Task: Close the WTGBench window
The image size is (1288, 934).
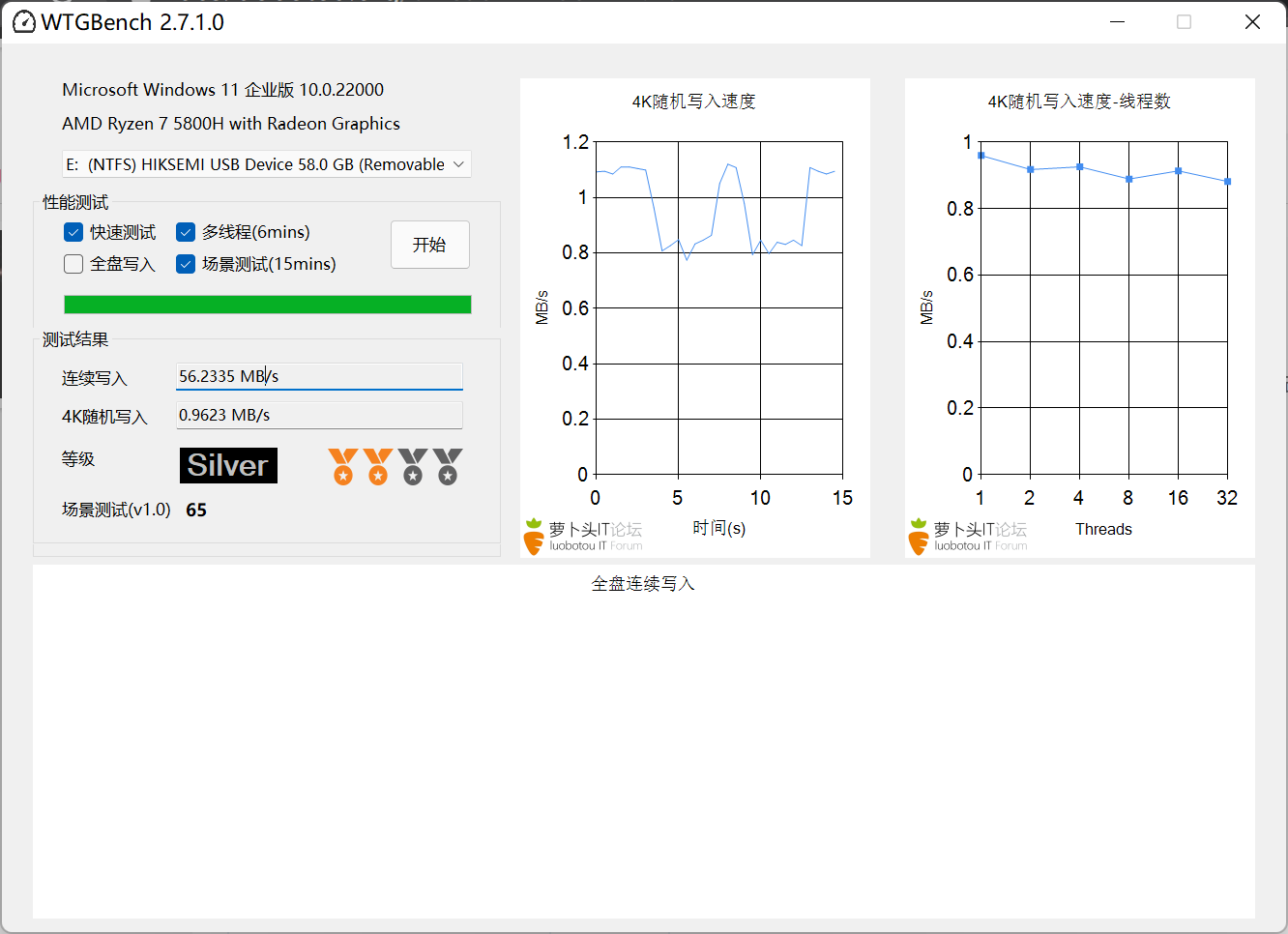Action: (x=1252, y=21)
